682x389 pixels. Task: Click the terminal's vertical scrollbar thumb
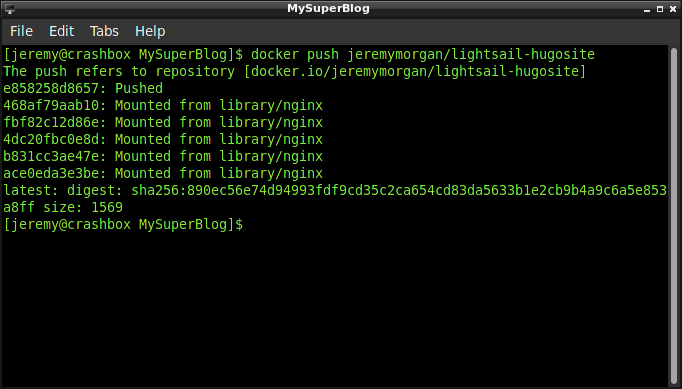(x=674, y=215)
